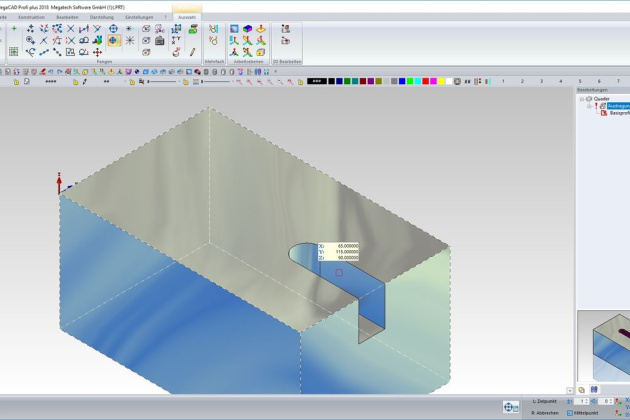Click the Basisprofil sketch icon in tree
Viewport: 630px width, 420px height.
[x=604, y=113]
